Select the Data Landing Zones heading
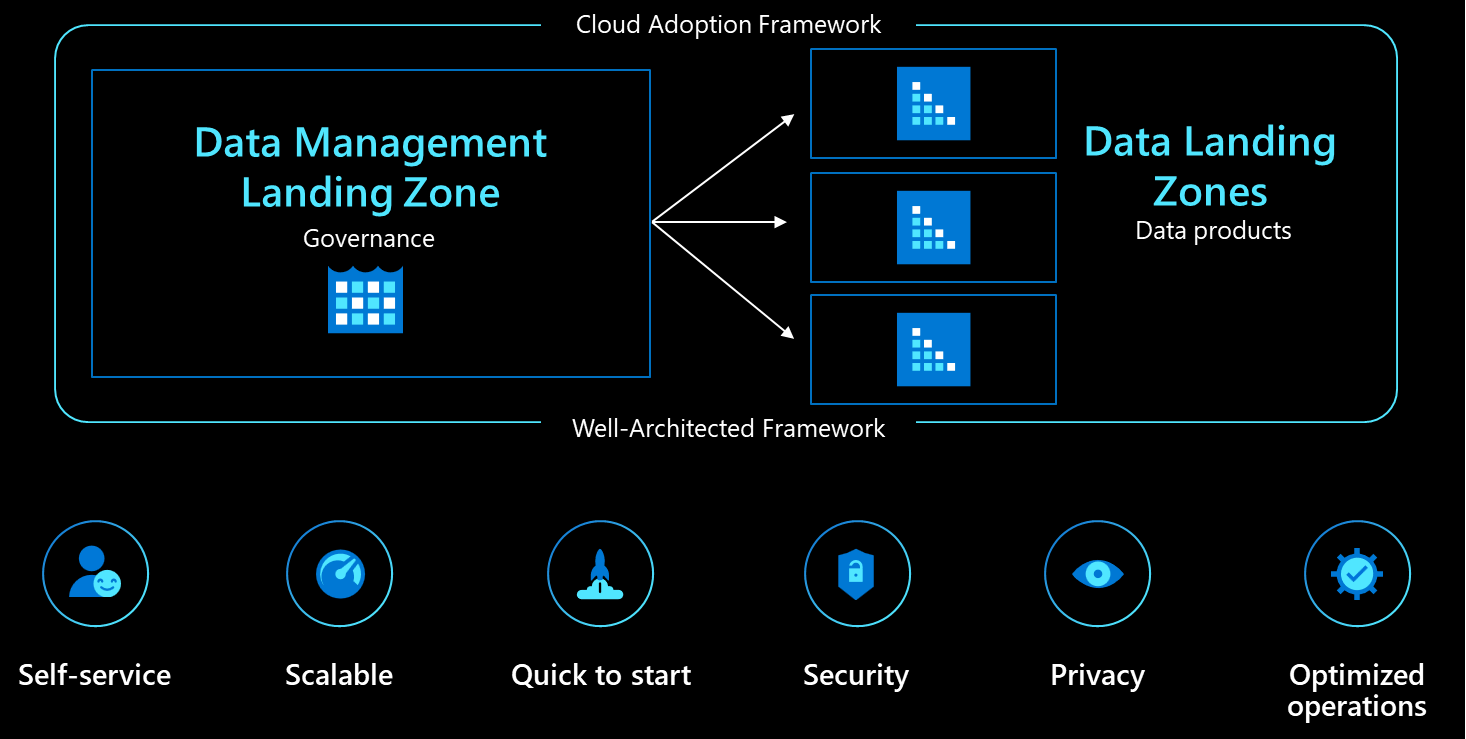This screenshot has width=1466, height=739. pyautogui.click(x=1211, y=166)
